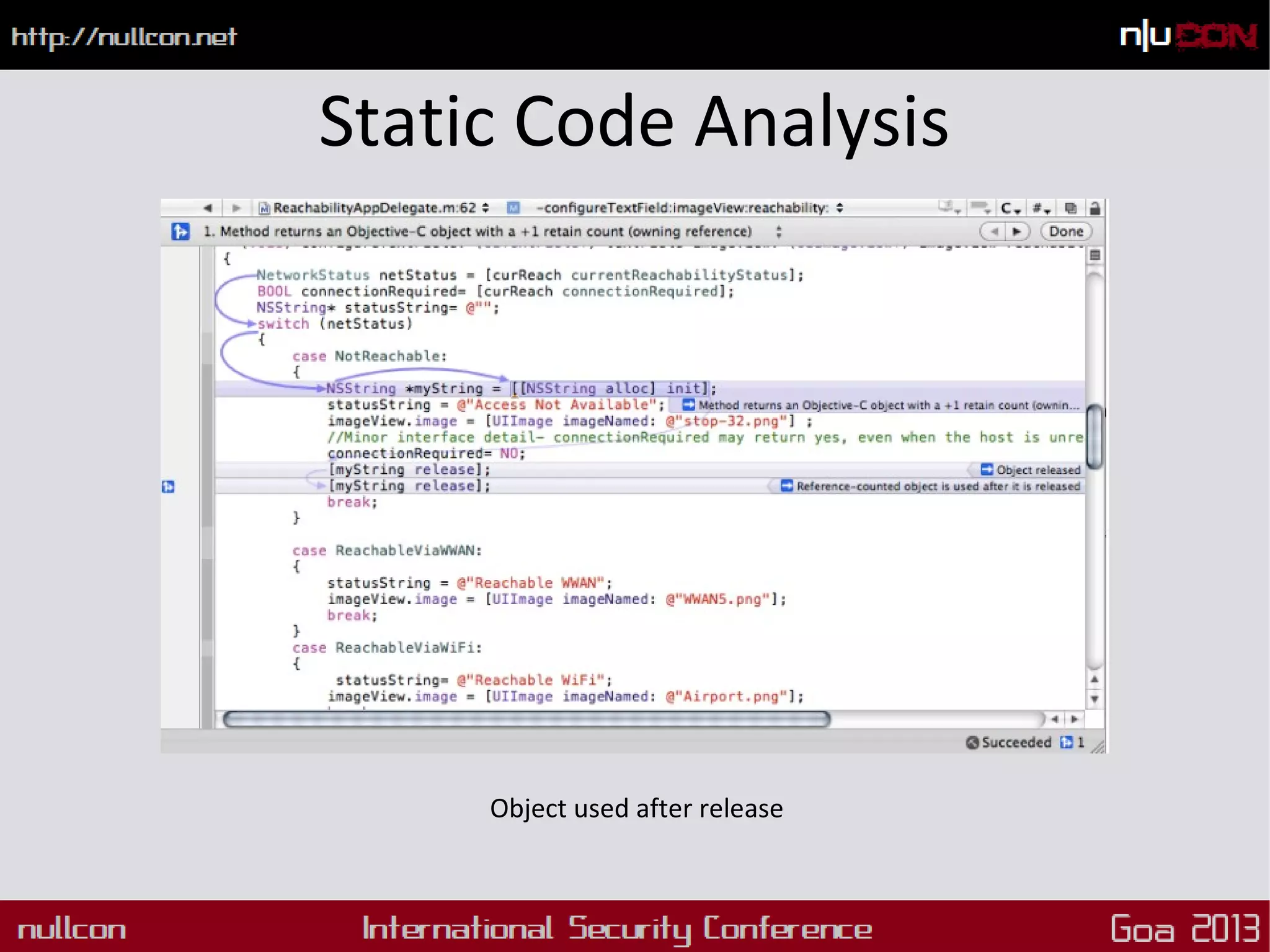Open the C class hierarchy popup
Viewport: 1270px width, 952px height.
click(x=1011, y=208)
